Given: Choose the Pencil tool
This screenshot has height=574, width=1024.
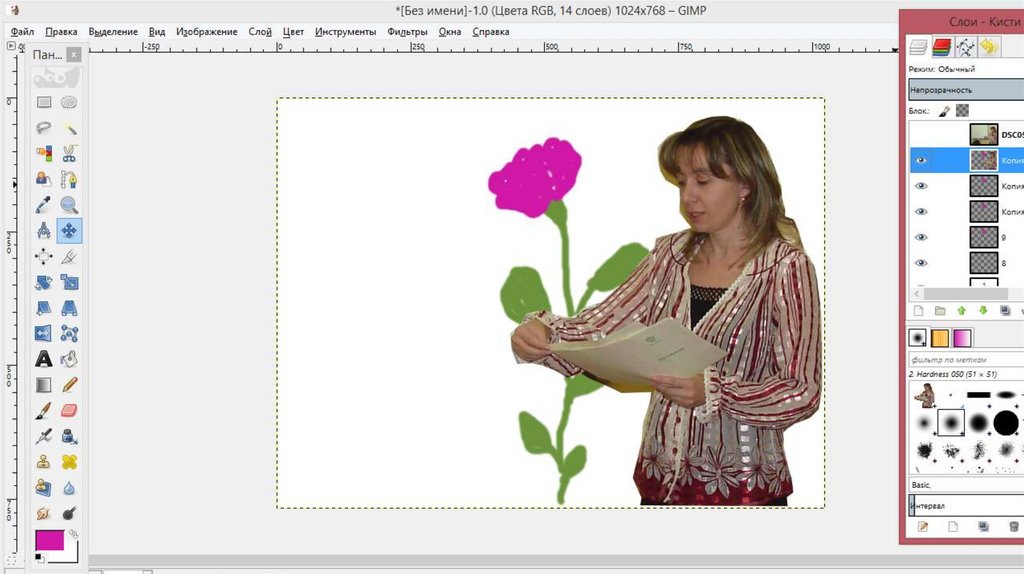Looking at the screenshot, I should coord(69,385).
